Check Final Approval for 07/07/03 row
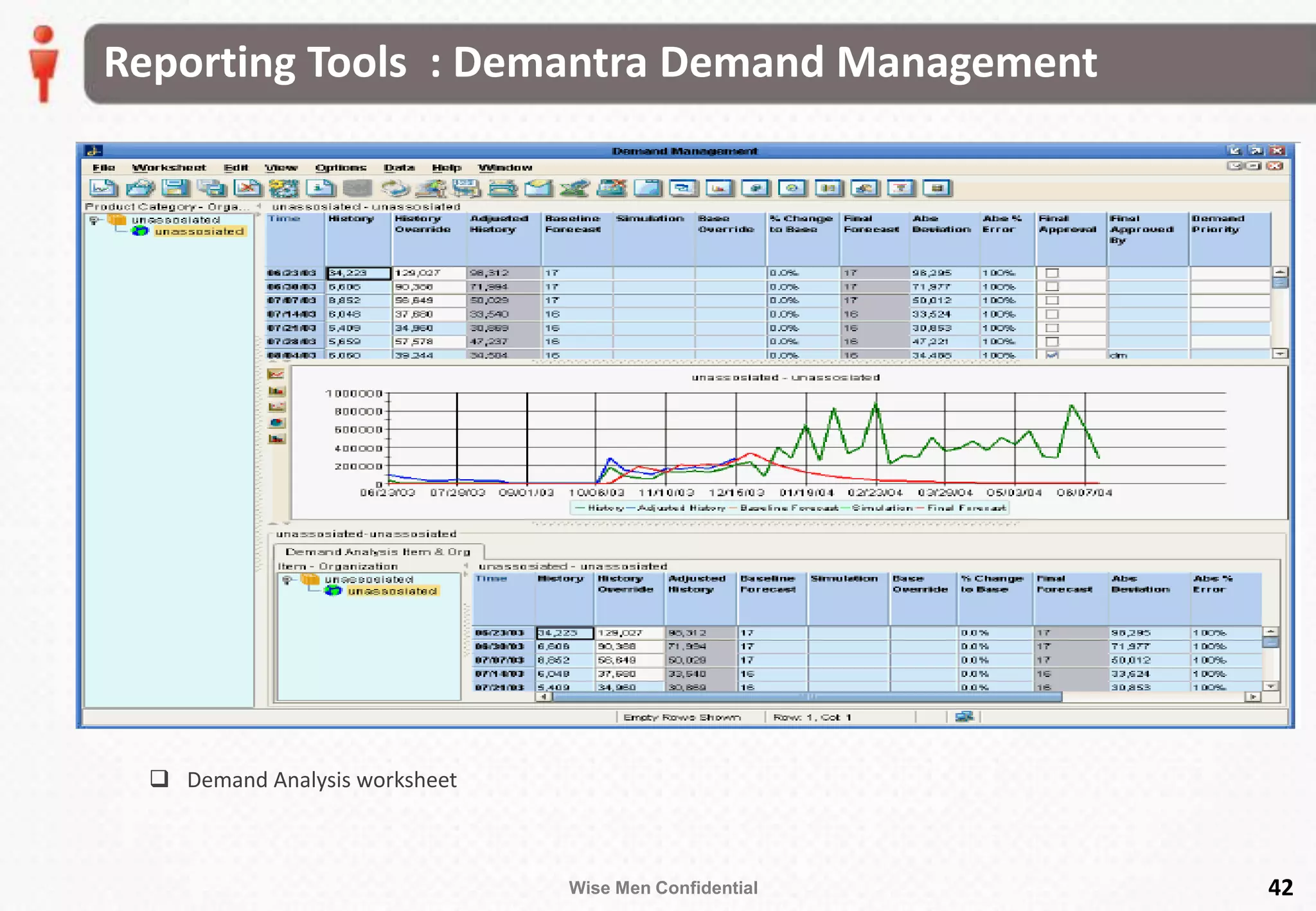Image resolution: width=1316 pixels, height=911 pixels. [x=1052, y=300]
